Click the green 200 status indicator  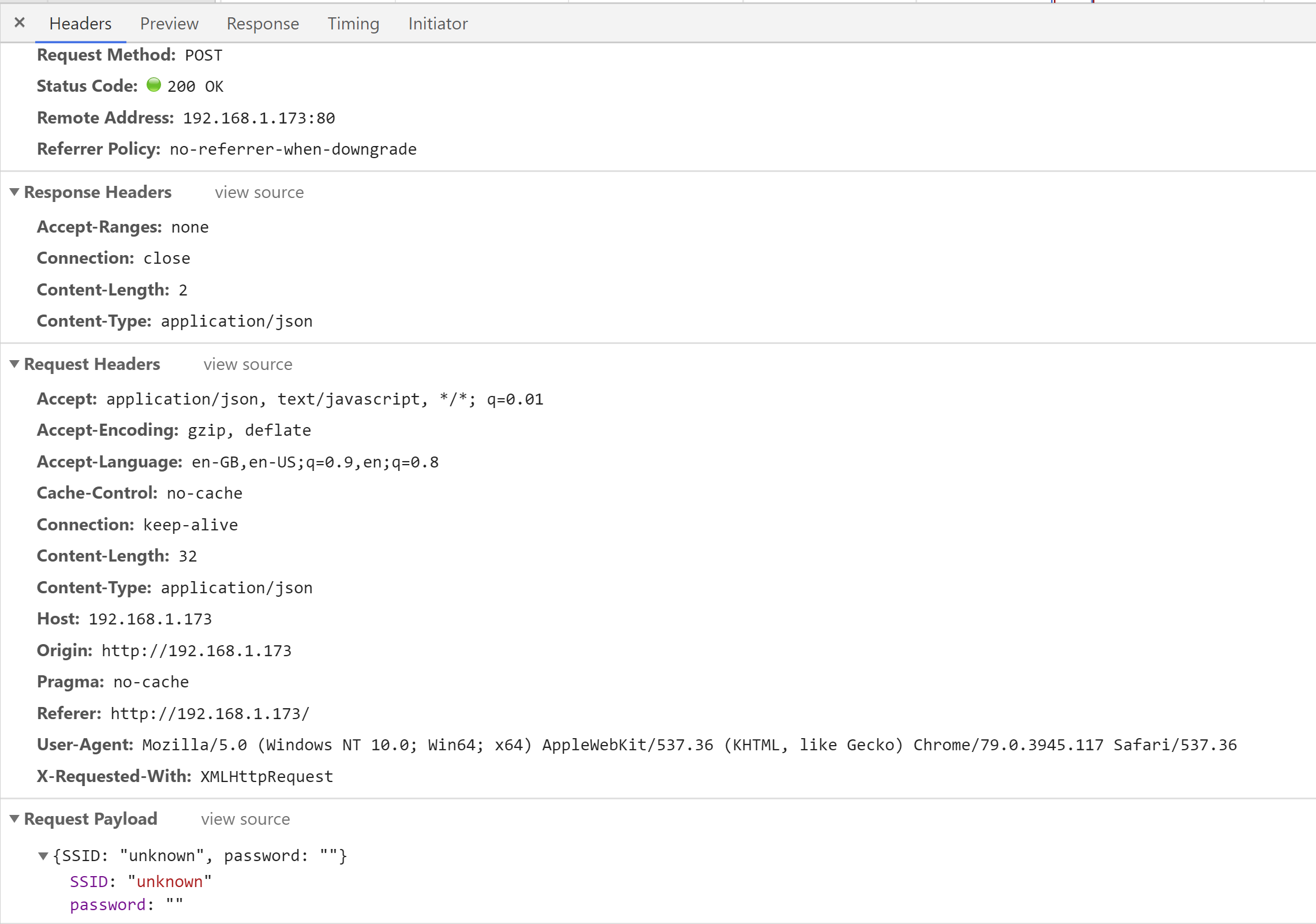(153, 85)
